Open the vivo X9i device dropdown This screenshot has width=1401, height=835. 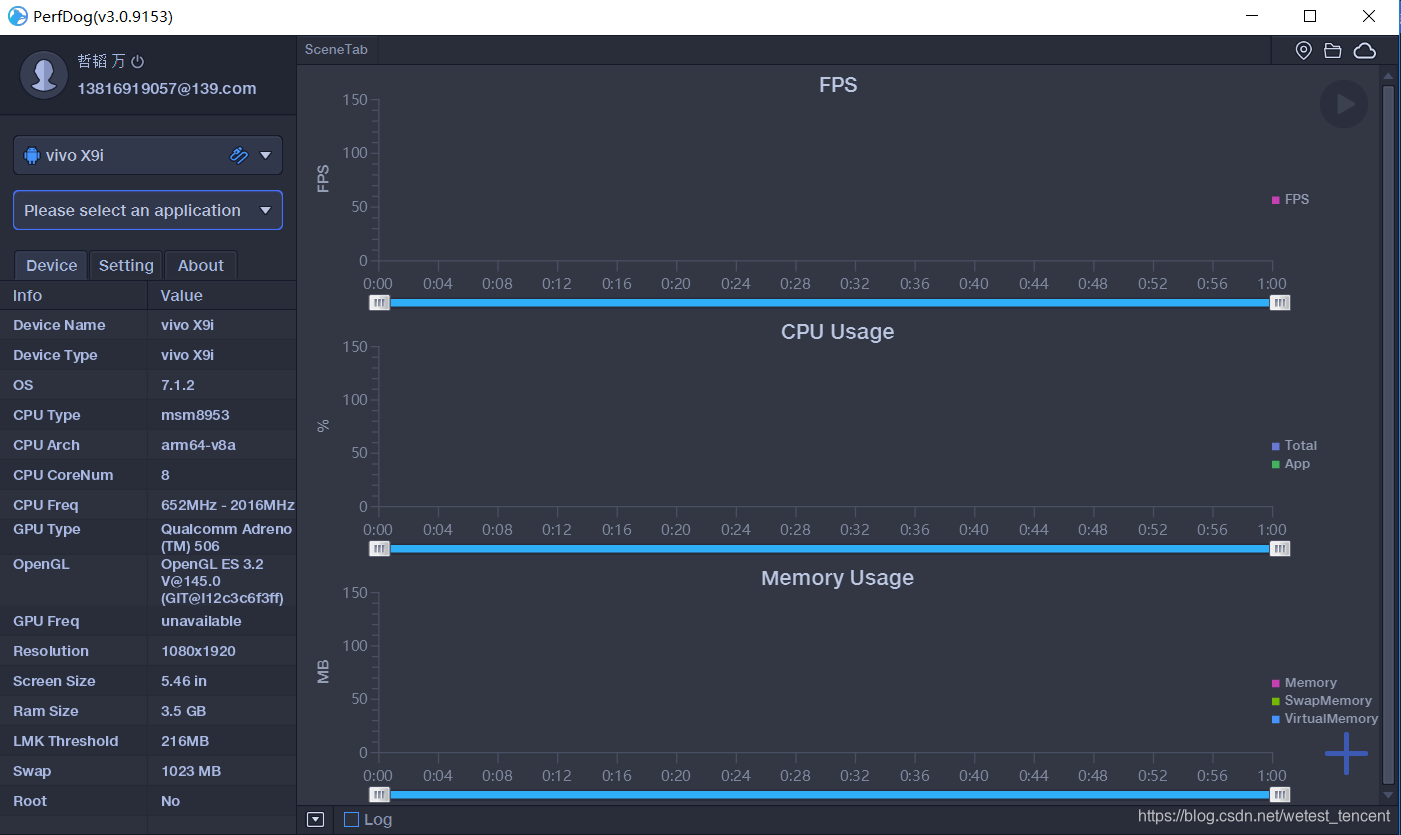148,155
